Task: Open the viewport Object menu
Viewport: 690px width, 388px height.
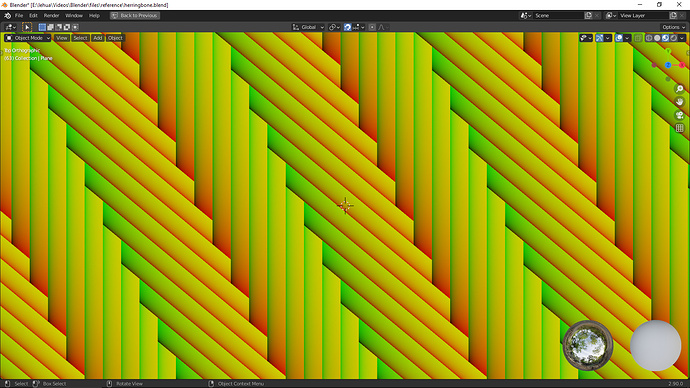Action: pos(115,38)
